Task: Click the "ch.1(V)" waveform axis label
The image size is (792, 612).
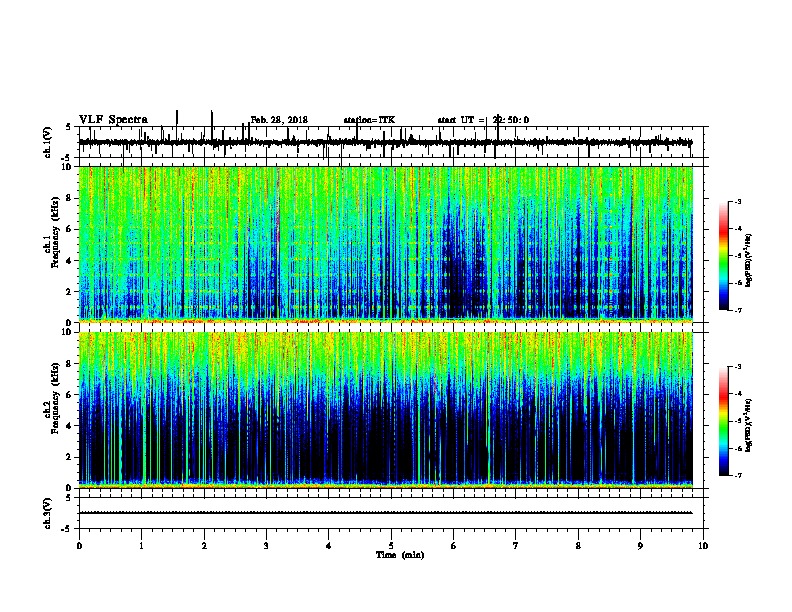Action: pos(48,142)
